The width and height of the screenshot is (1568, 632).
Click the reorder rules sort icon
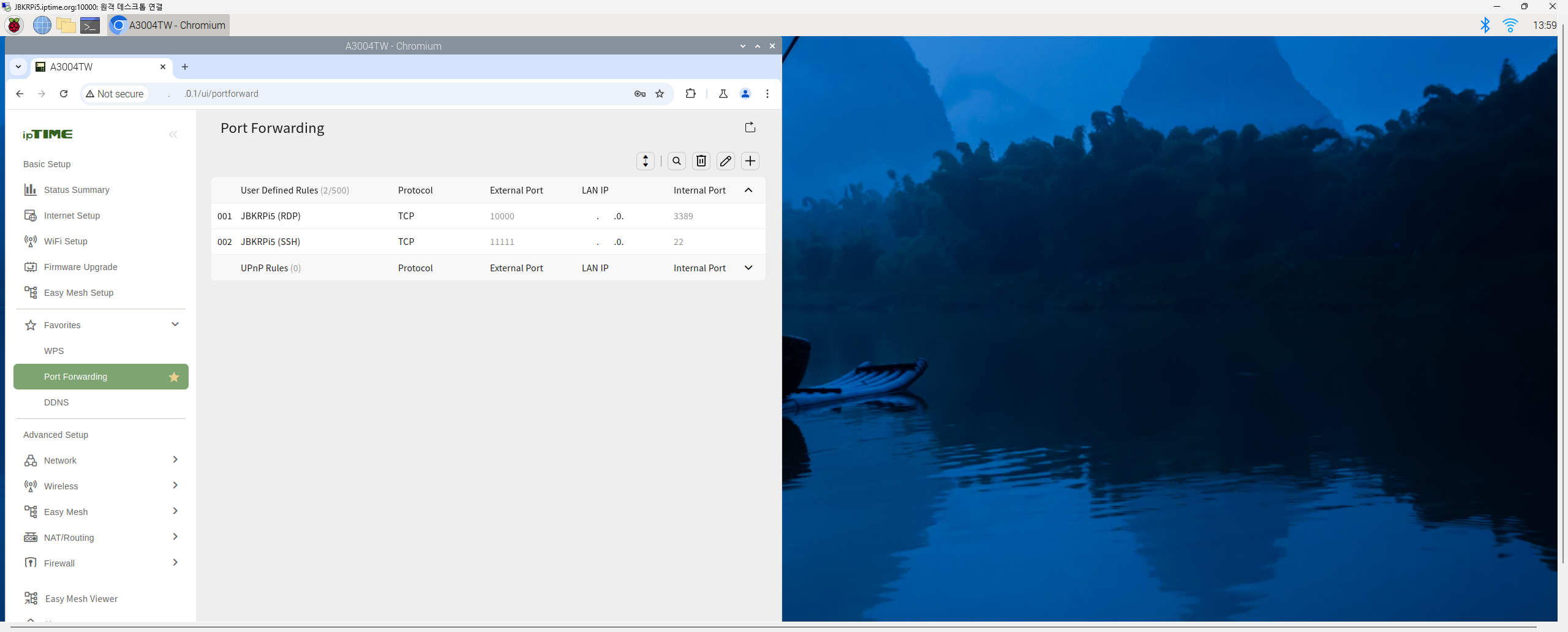click(645, 161)
